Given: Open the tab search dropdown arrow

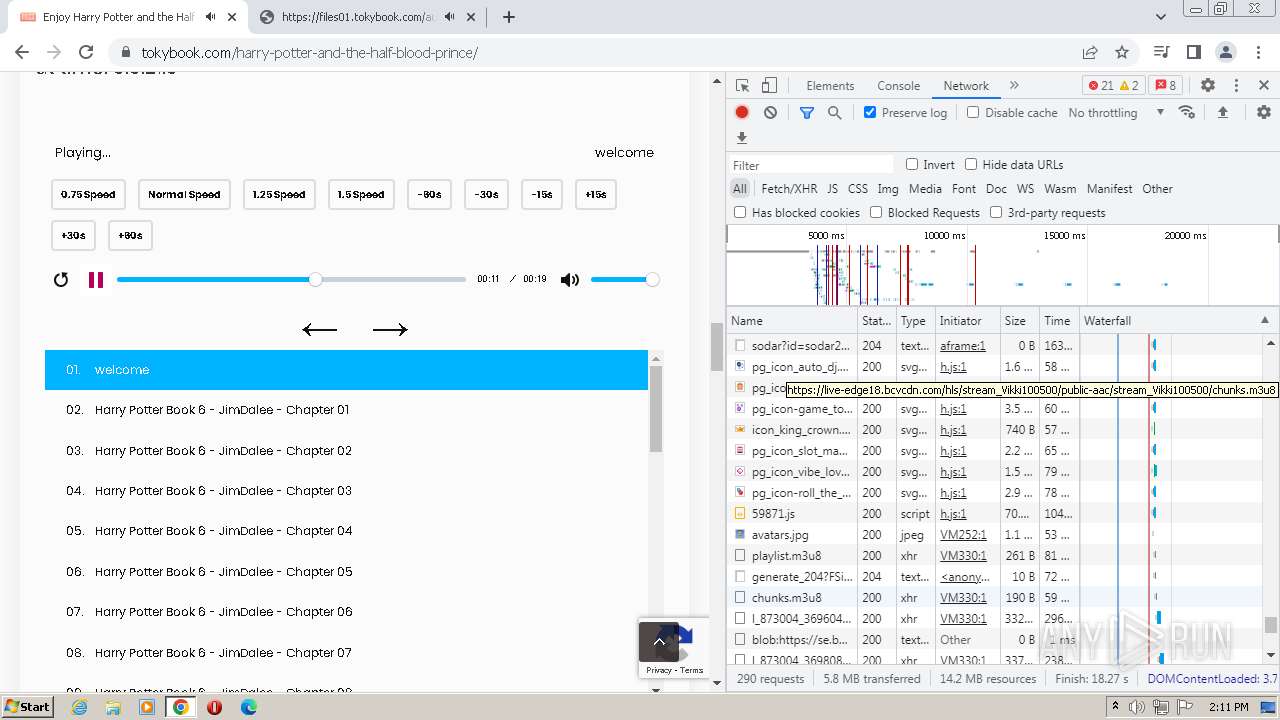Looking at the screenshot, I should coord(1161,17).
